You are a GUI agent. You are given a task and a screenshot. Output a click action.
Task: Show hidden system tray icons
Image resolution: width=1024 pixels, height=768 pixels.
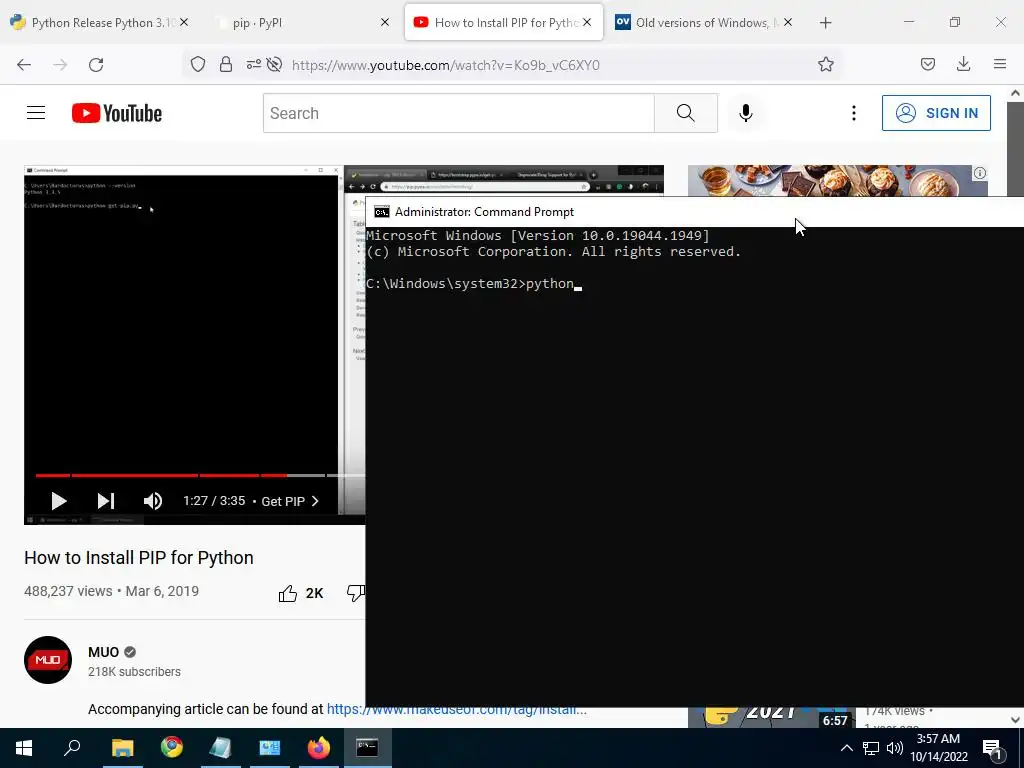846,748
